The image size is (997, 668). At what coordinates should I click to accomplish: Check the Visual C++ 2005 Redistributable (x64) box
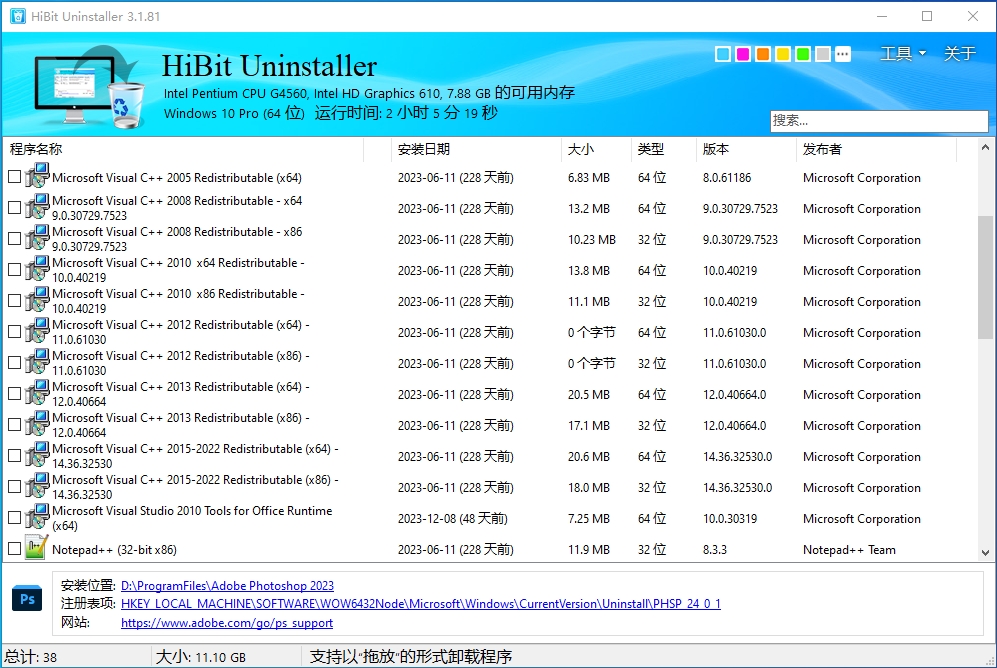coord(14,177)
